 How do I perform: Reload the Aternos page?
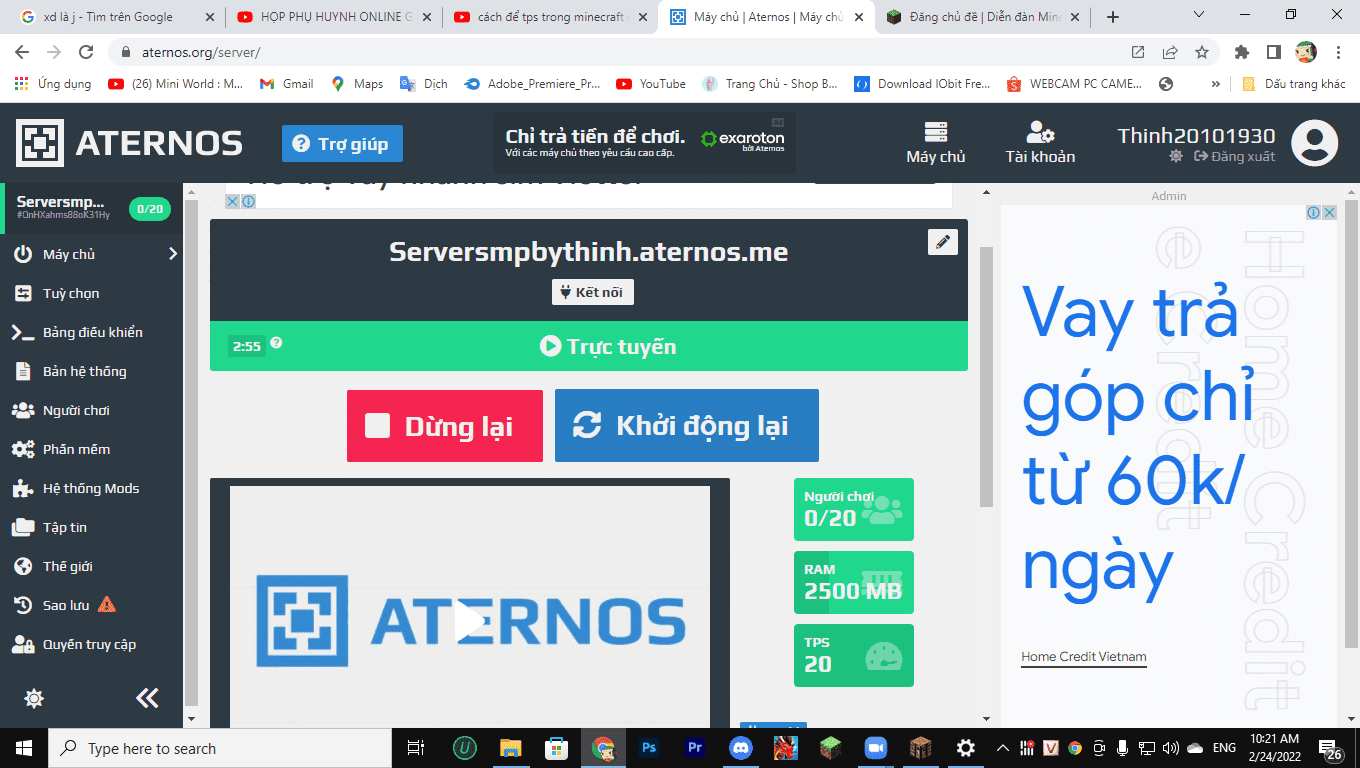point(86,52)
